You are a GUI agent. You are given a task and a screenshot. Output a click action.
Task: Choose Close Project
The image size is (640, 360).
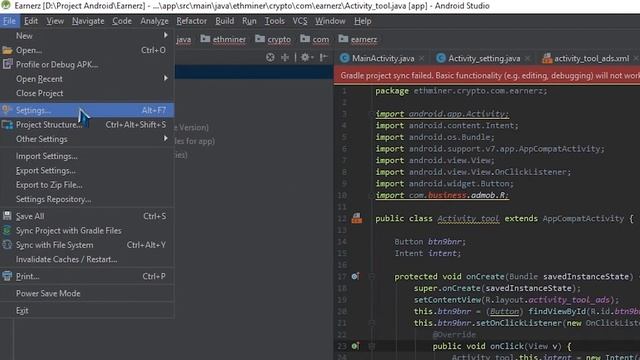click(x=87, y=93)
